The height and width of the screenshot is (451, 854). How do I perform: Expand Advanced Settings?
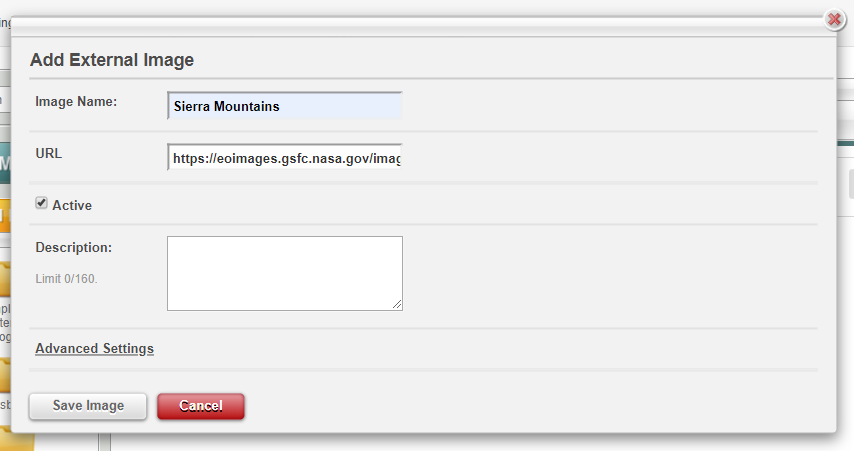tap(95, 349)
